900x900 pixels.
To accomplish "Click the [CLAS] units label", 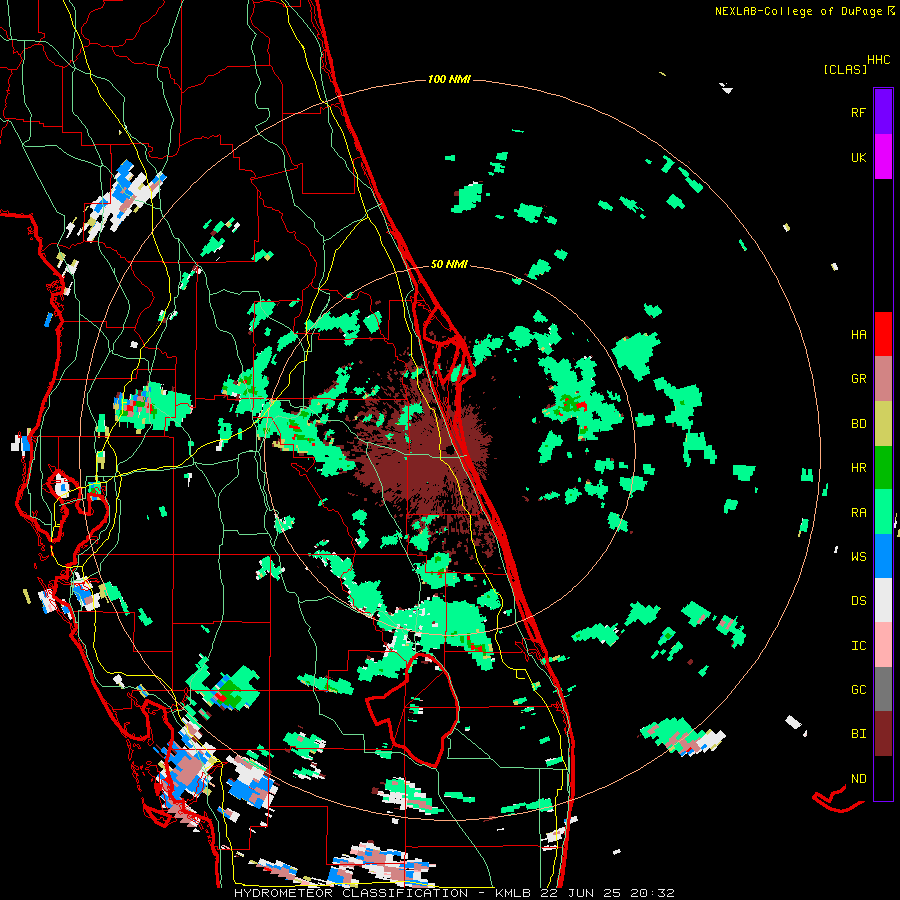I will [x=845, y=70].
